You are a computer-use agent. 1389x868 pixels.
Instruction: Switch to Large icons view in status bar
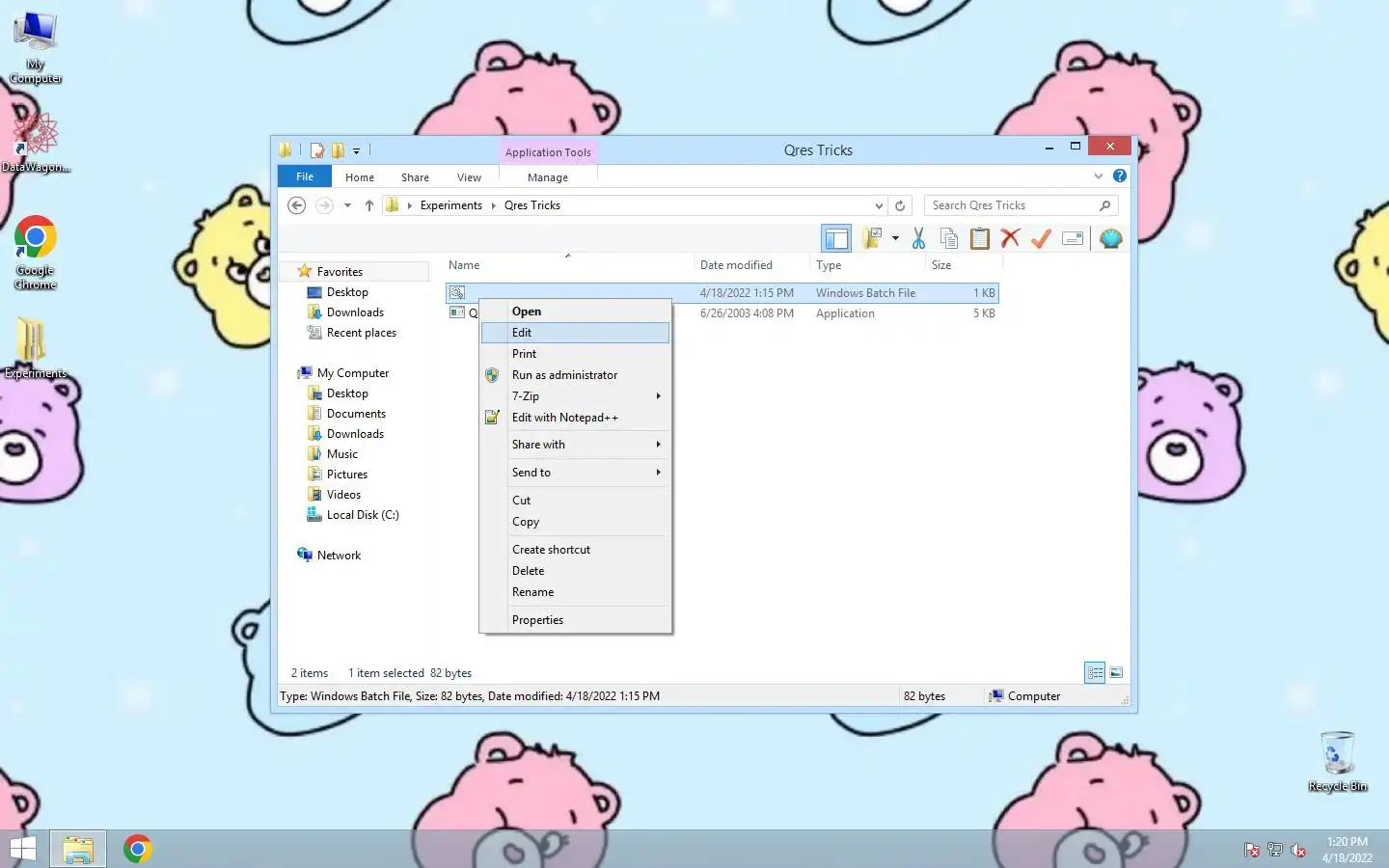tap(1116, 673)
